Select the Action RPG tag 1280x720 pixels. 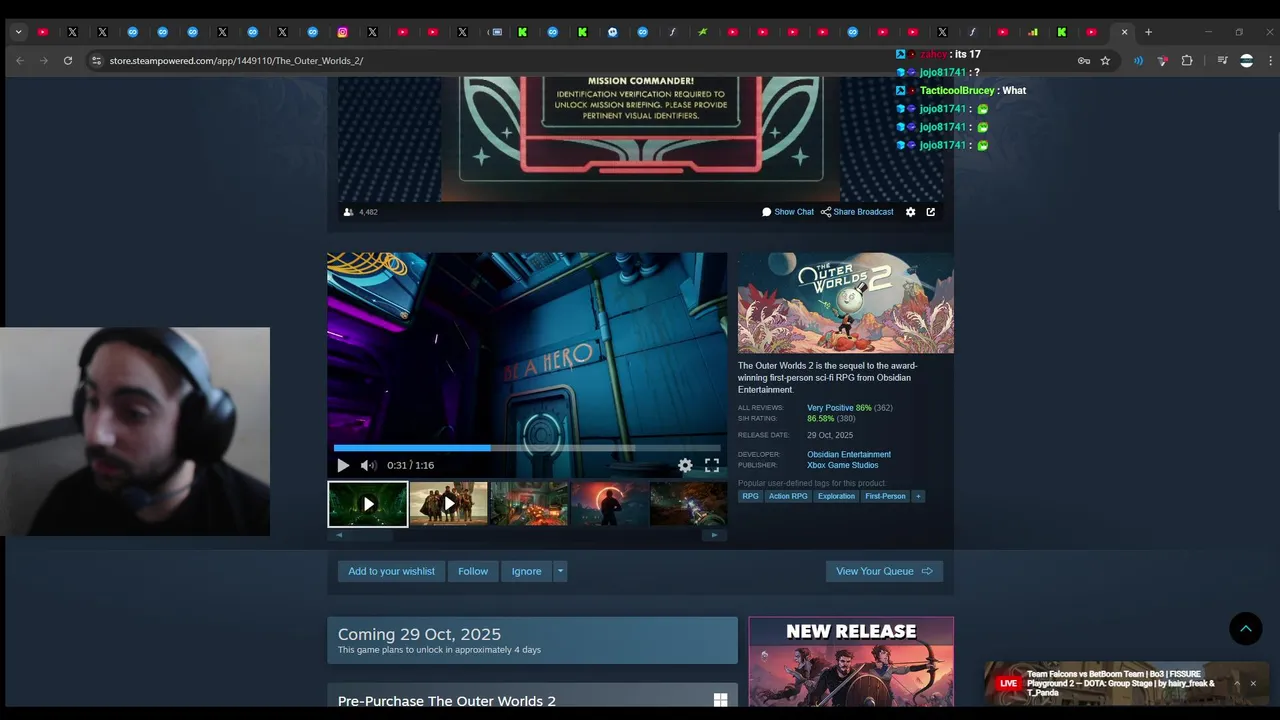coord(788,496)
